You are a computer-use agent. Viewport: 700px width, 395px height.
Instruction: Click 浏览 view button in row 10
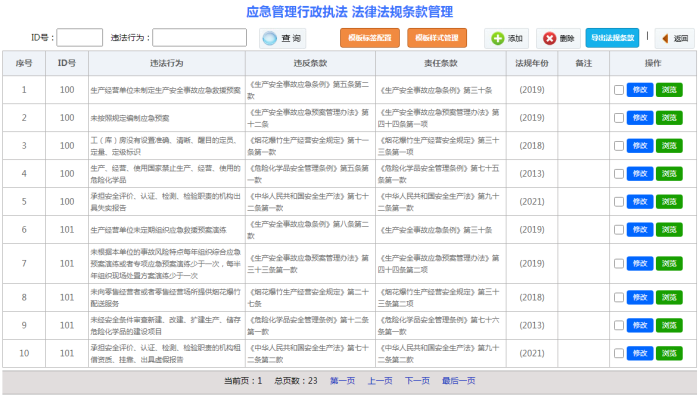[x=669, y=353]
